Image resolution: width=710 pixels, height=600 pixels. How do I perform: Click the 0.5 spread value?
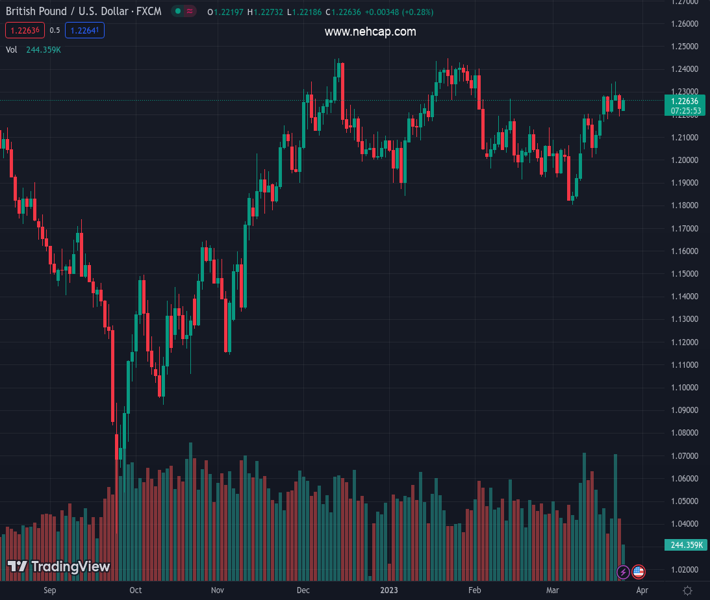(55, 31)
